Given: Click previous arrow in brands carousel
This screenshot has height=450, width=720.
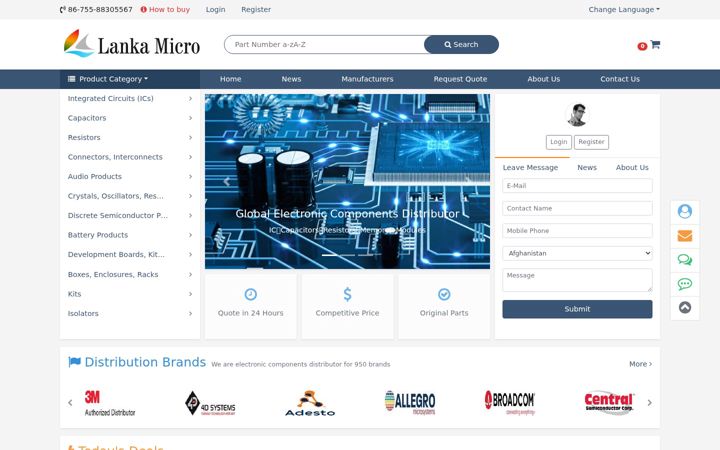Looking at the screenshot, I should click(x=70, y=403).
